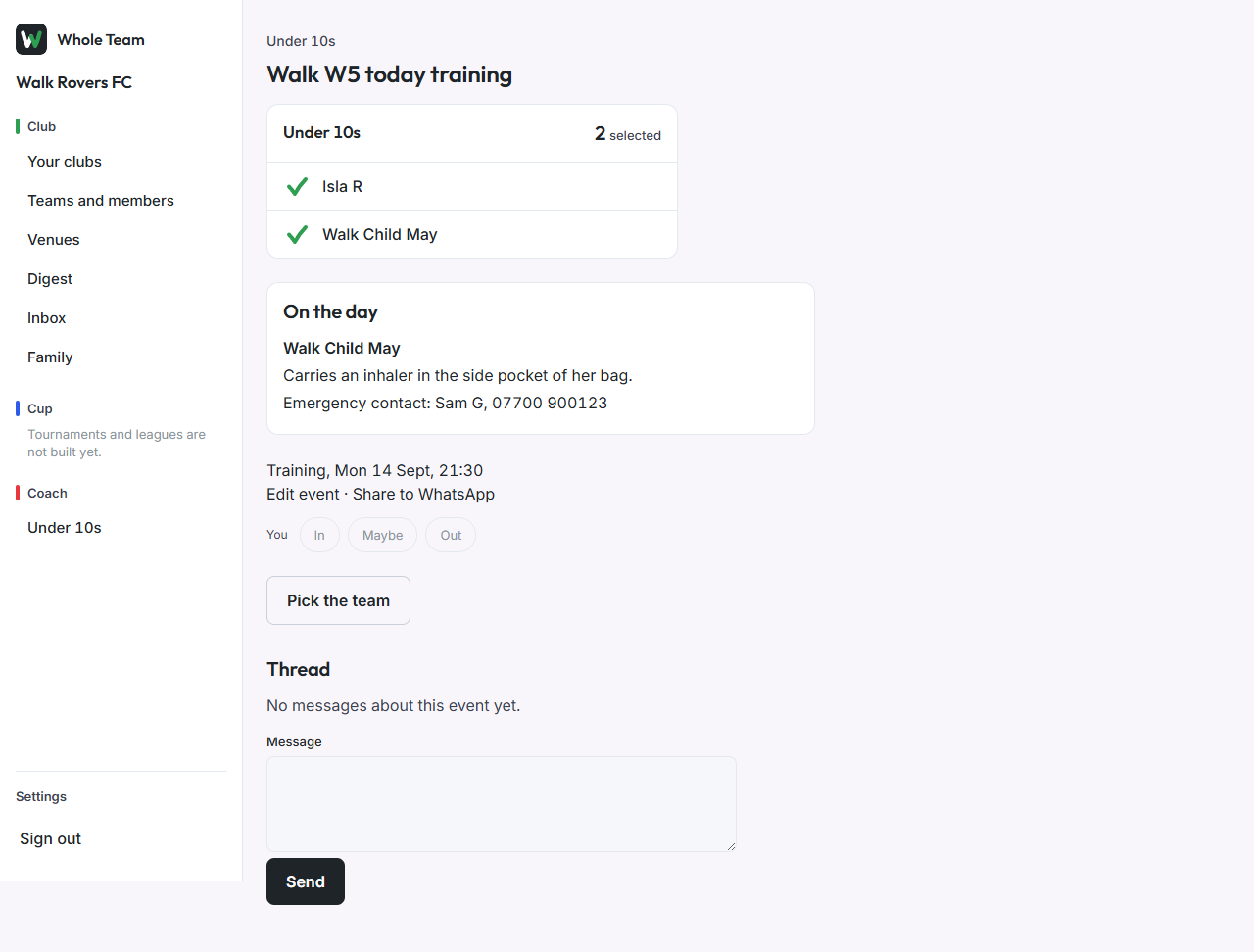Toggle the green checkmark beside Isla R
Viewport: 1254px width, 952px height.
pyautogui.click(x=297, y=186)
